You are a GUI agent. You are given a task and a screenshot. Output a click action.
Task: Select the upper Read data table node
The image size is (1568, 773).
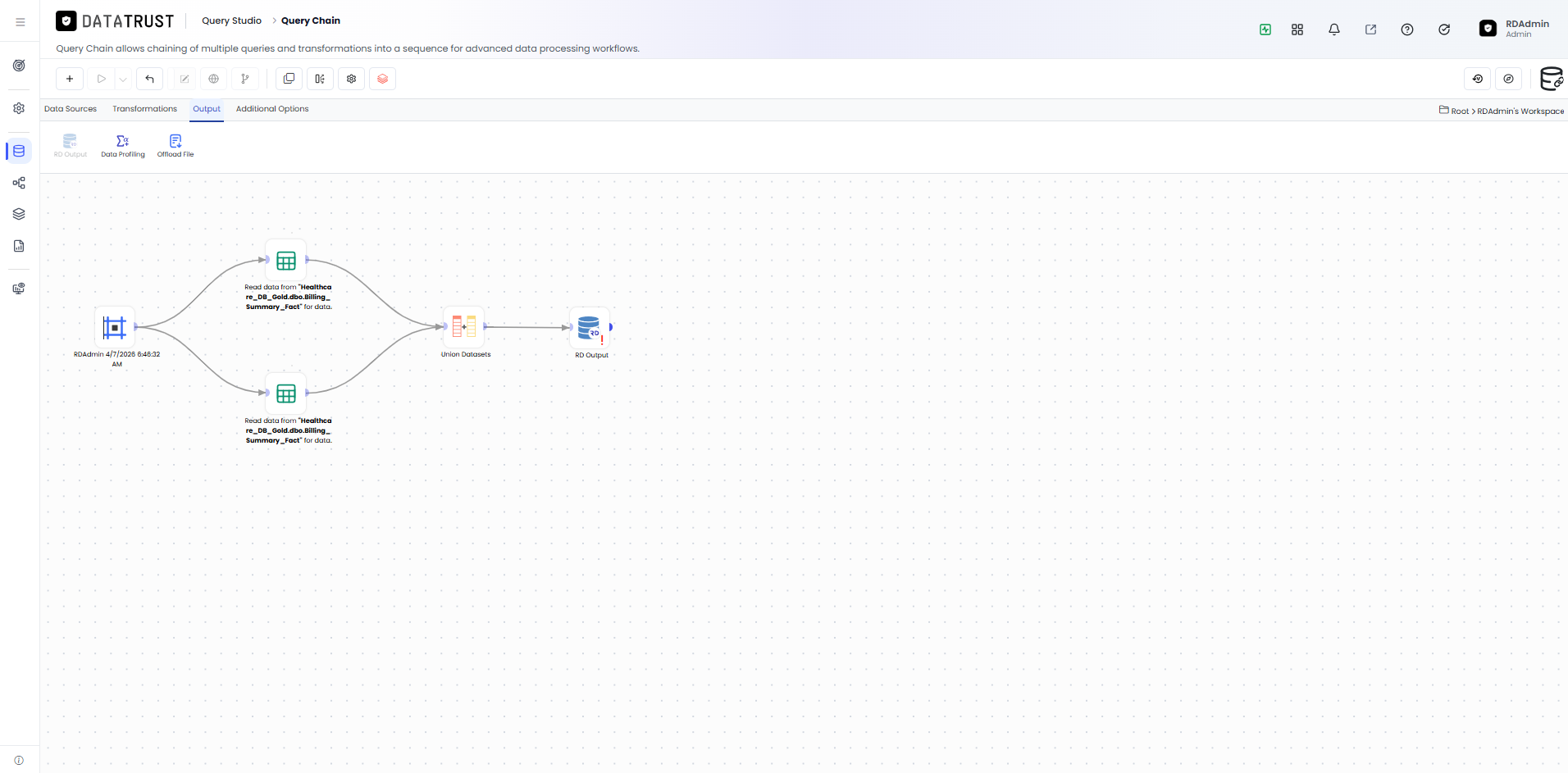click(x=286, y=261)
